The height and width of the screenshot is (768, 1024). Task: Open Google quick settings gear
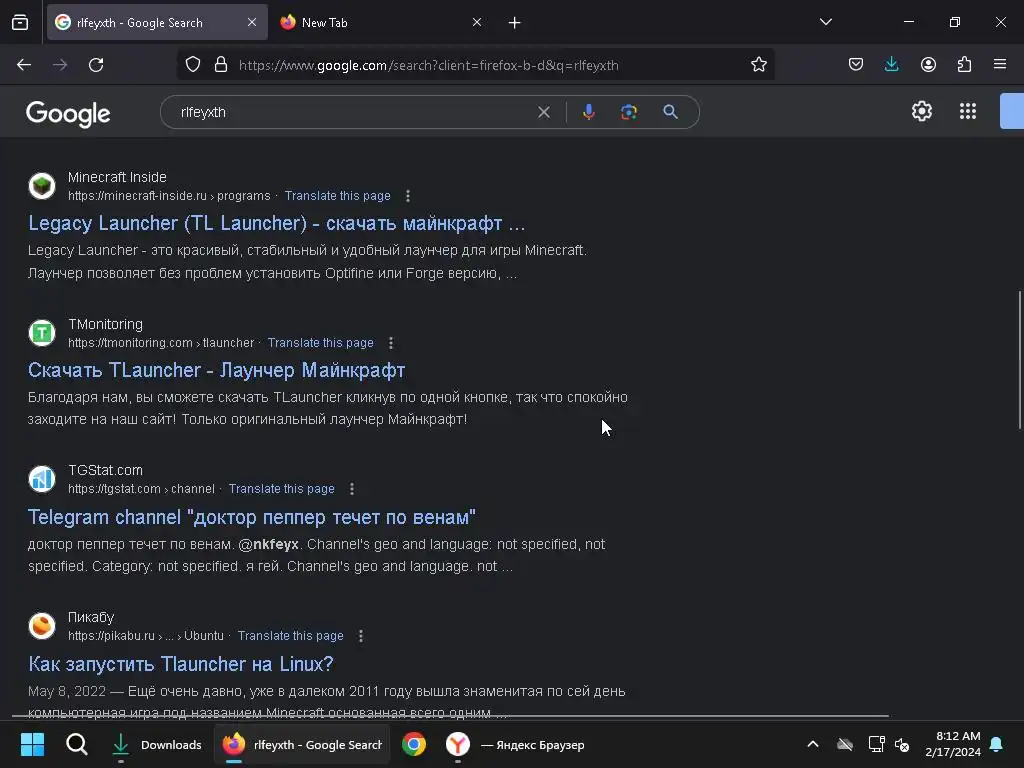coord(921,111)
